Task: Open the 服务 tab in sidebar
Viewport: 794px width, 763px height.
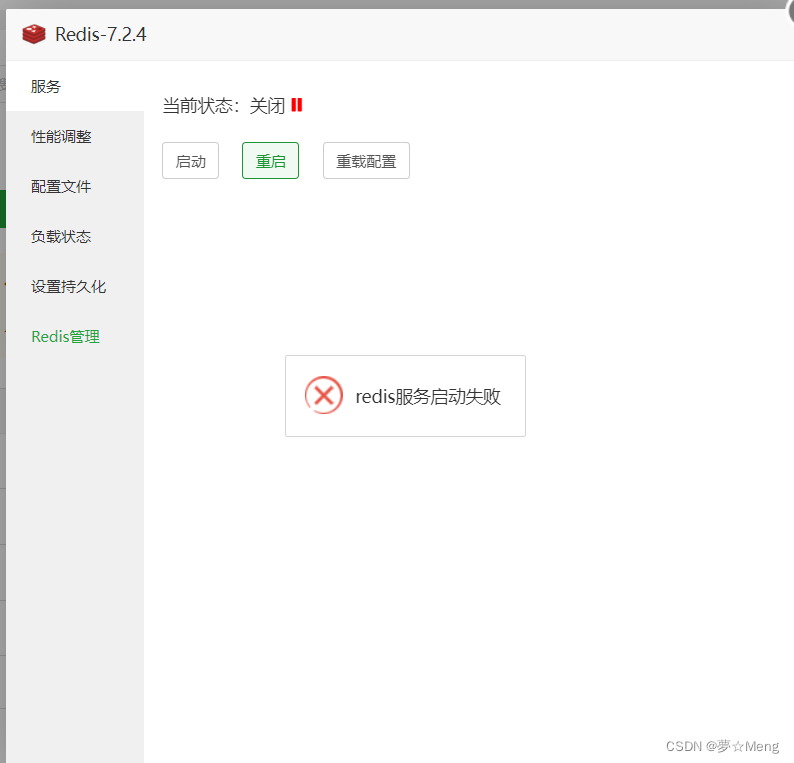Action: coord(75,87)
